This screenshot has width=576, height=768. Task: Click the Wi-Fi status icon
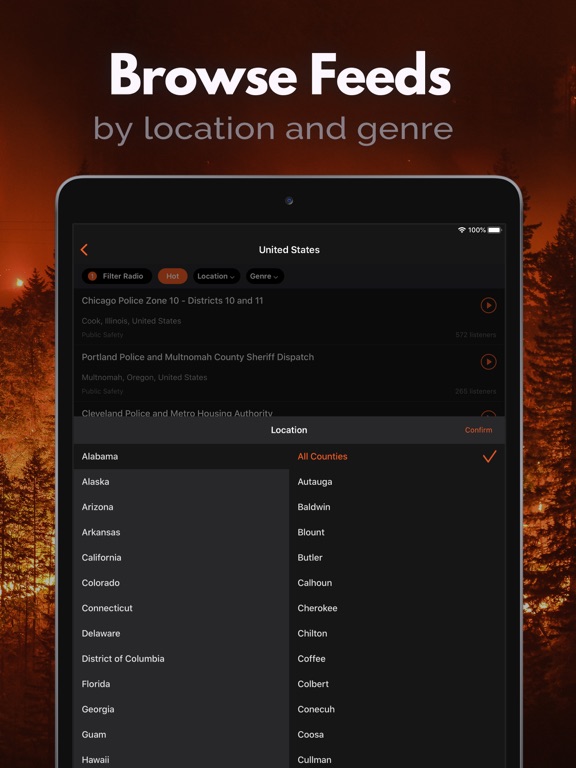tap(461, 230)
